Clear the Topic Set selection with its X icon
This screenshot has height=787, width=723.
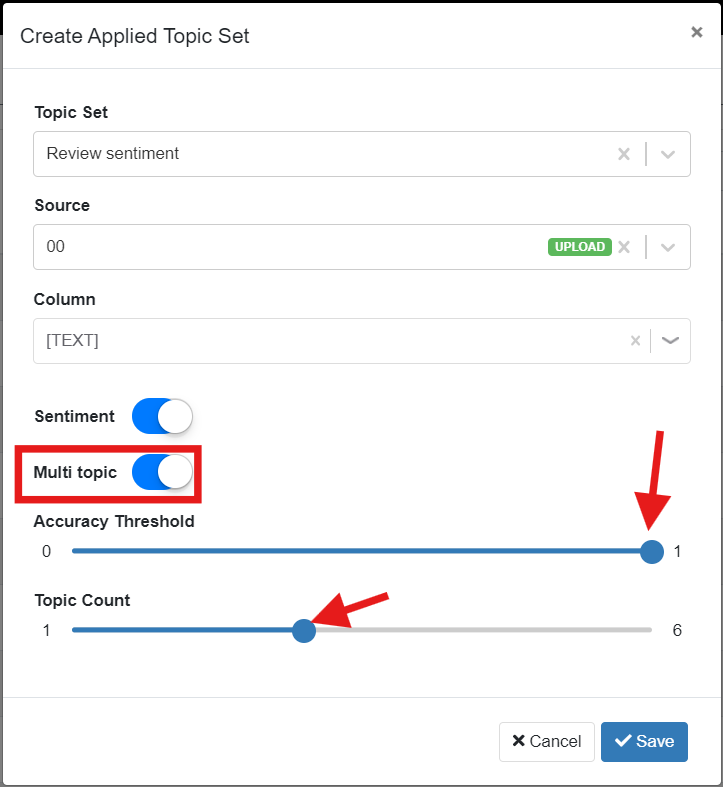pos(624,154)
